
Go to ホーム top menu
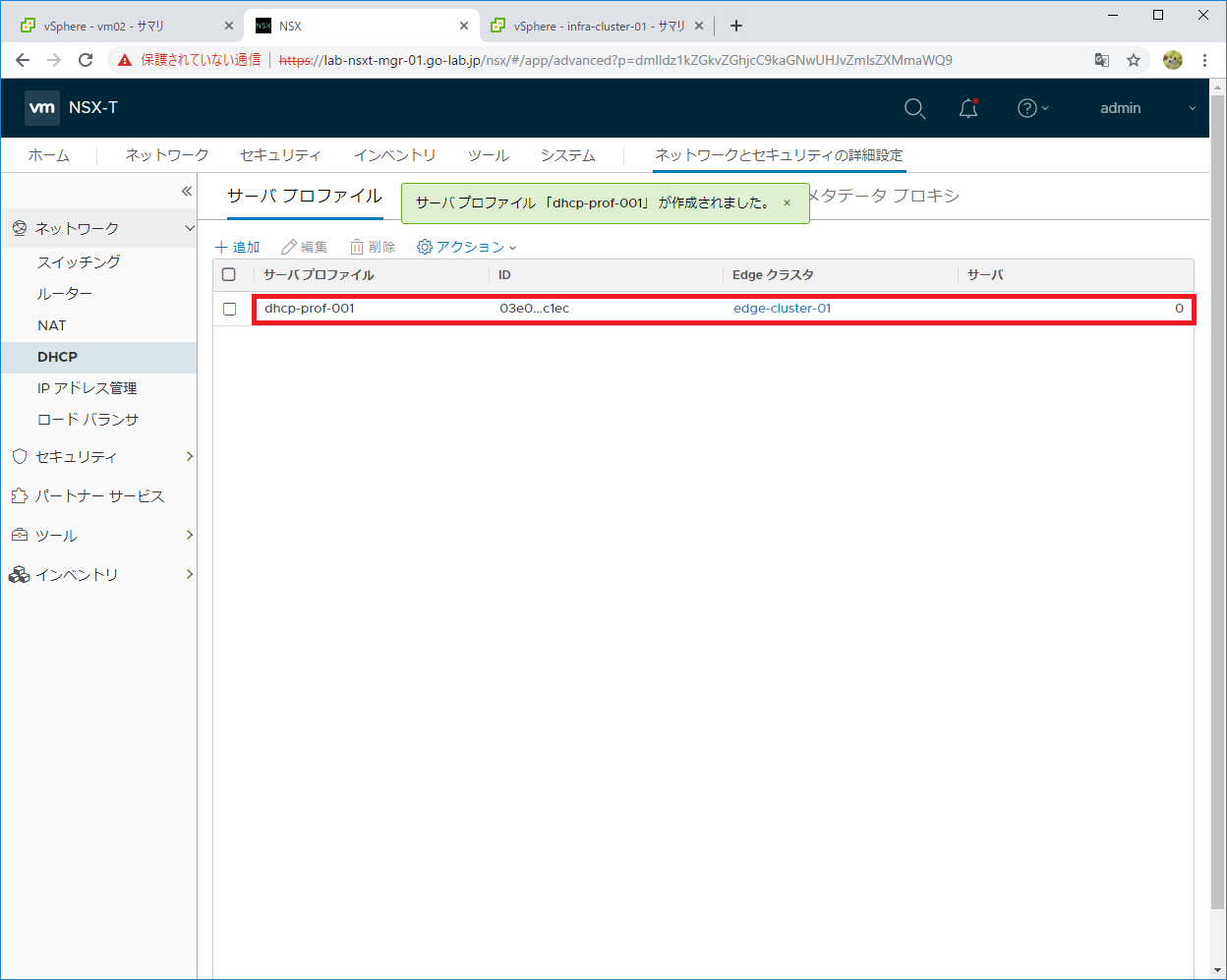pos(49,155)
